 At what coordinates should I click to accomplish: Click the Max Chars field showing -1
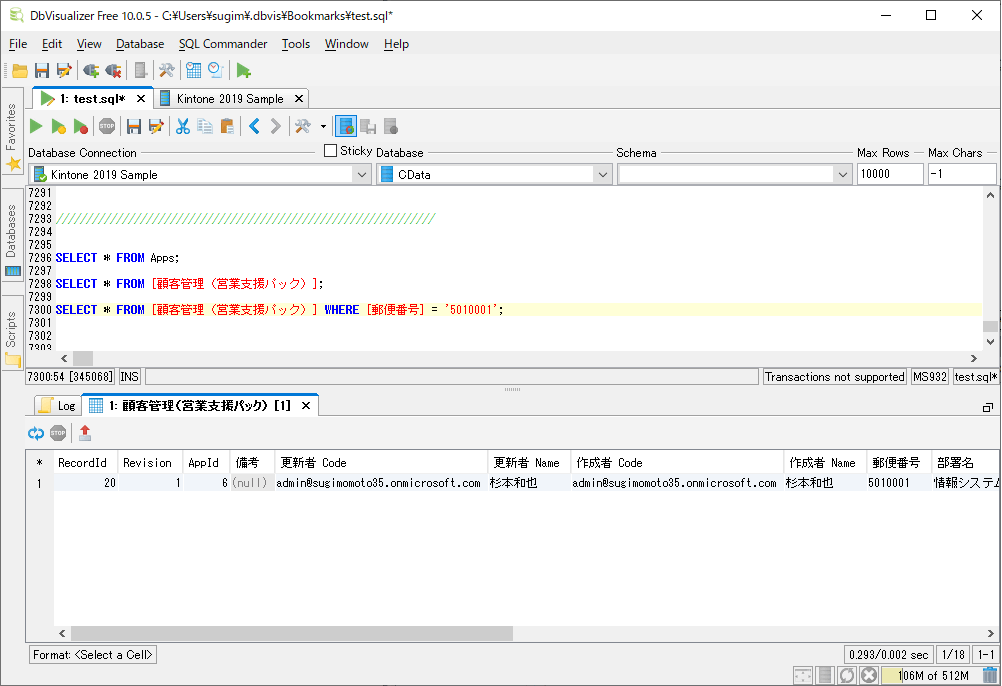tap(962, 174)
